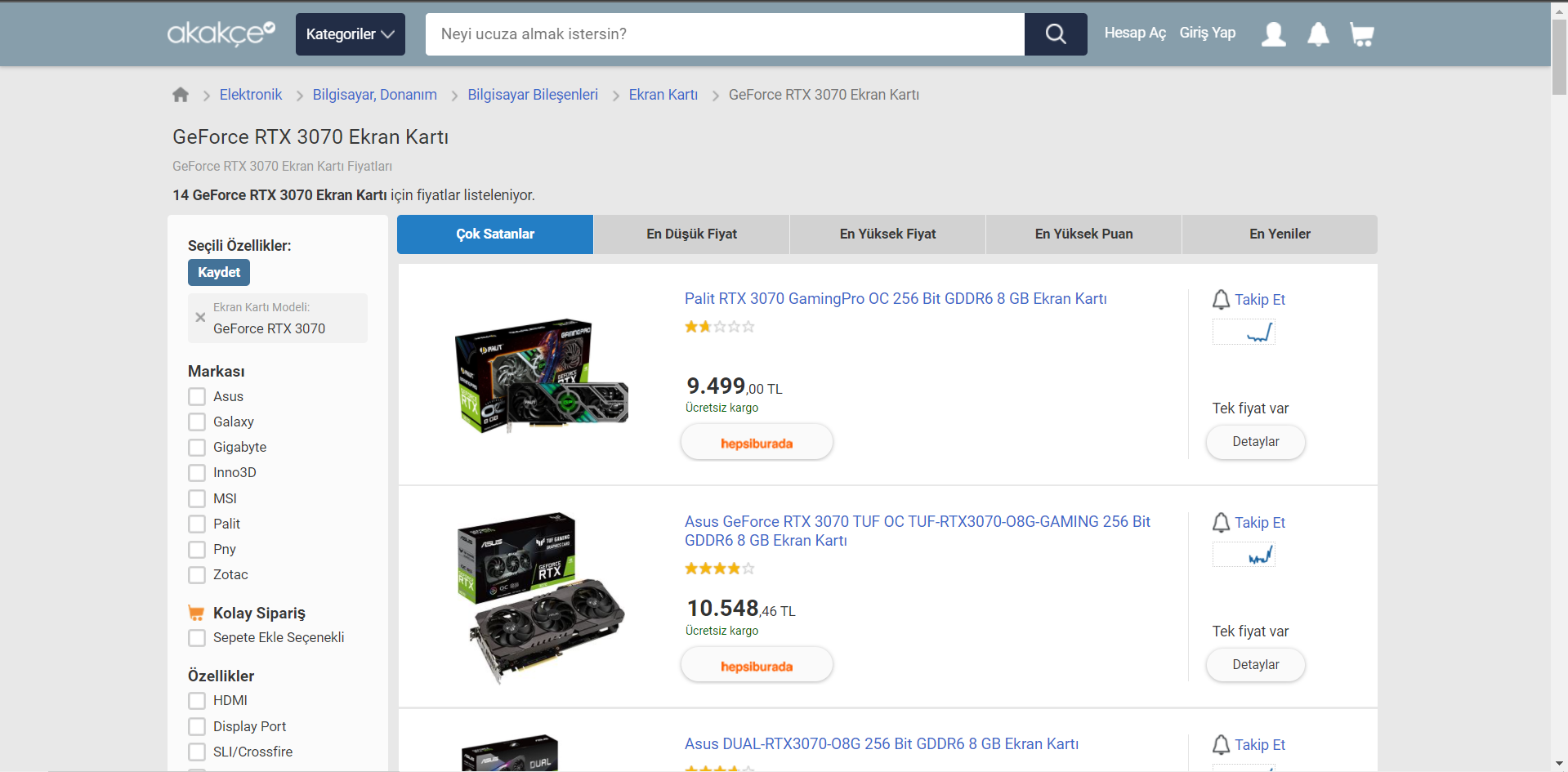
Task: Open Detaylar for the Palit RTX 3070
Action: coord(1255,442)
